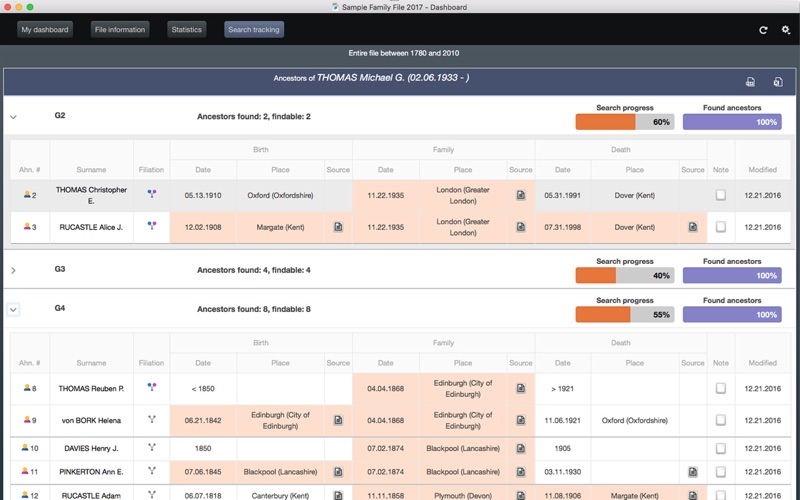Collapse the G2 generation section

click(x=13, y=117)
